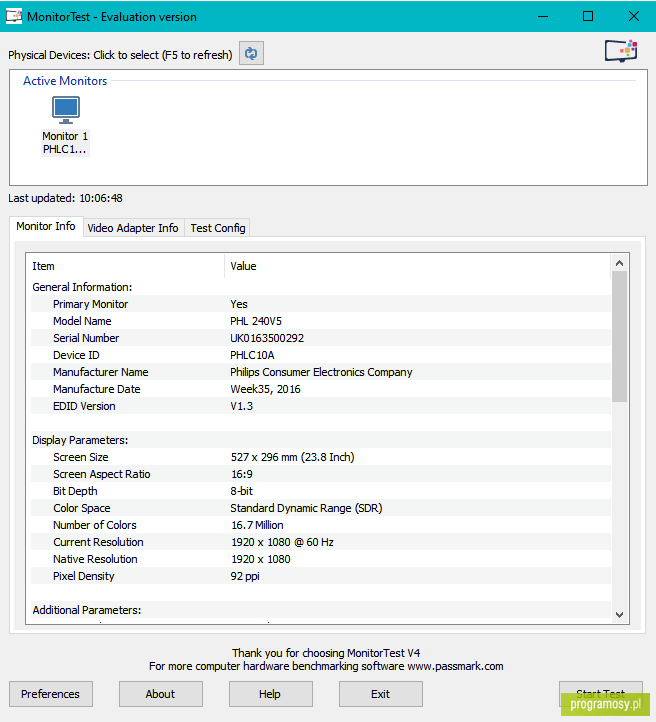Minimize the MonitorTest window
The height and width of the screenshot is (722, 656).
pyautogui.click(x=543, y=17)
